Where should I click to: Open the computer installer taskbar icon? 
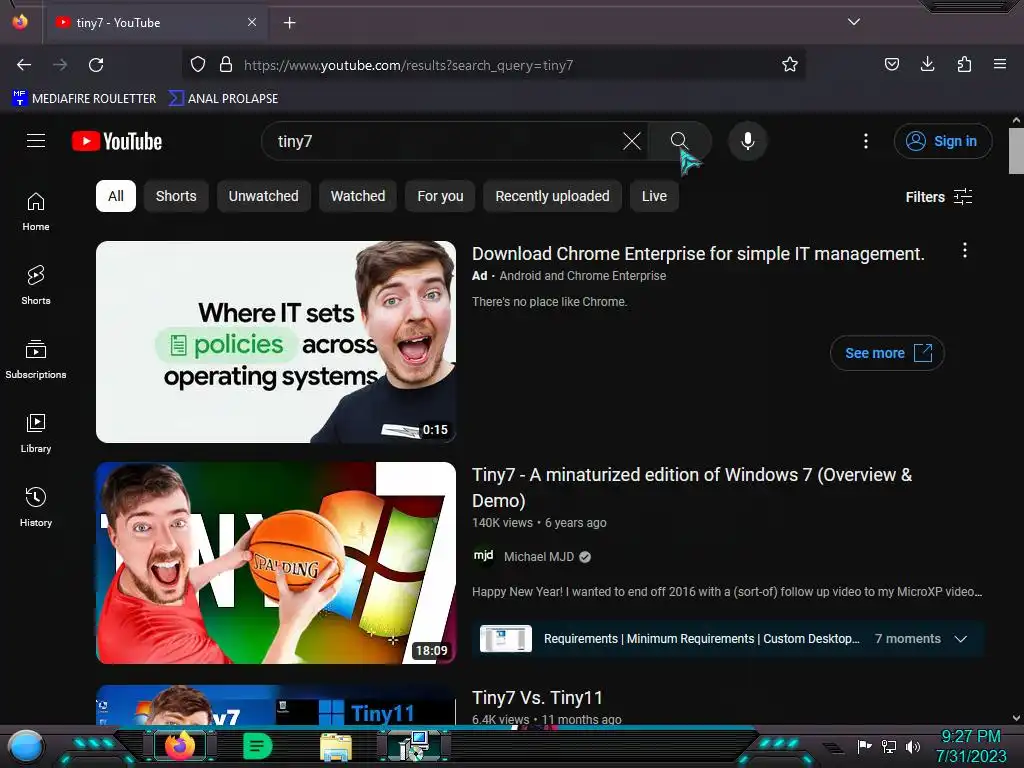[413, 746]
